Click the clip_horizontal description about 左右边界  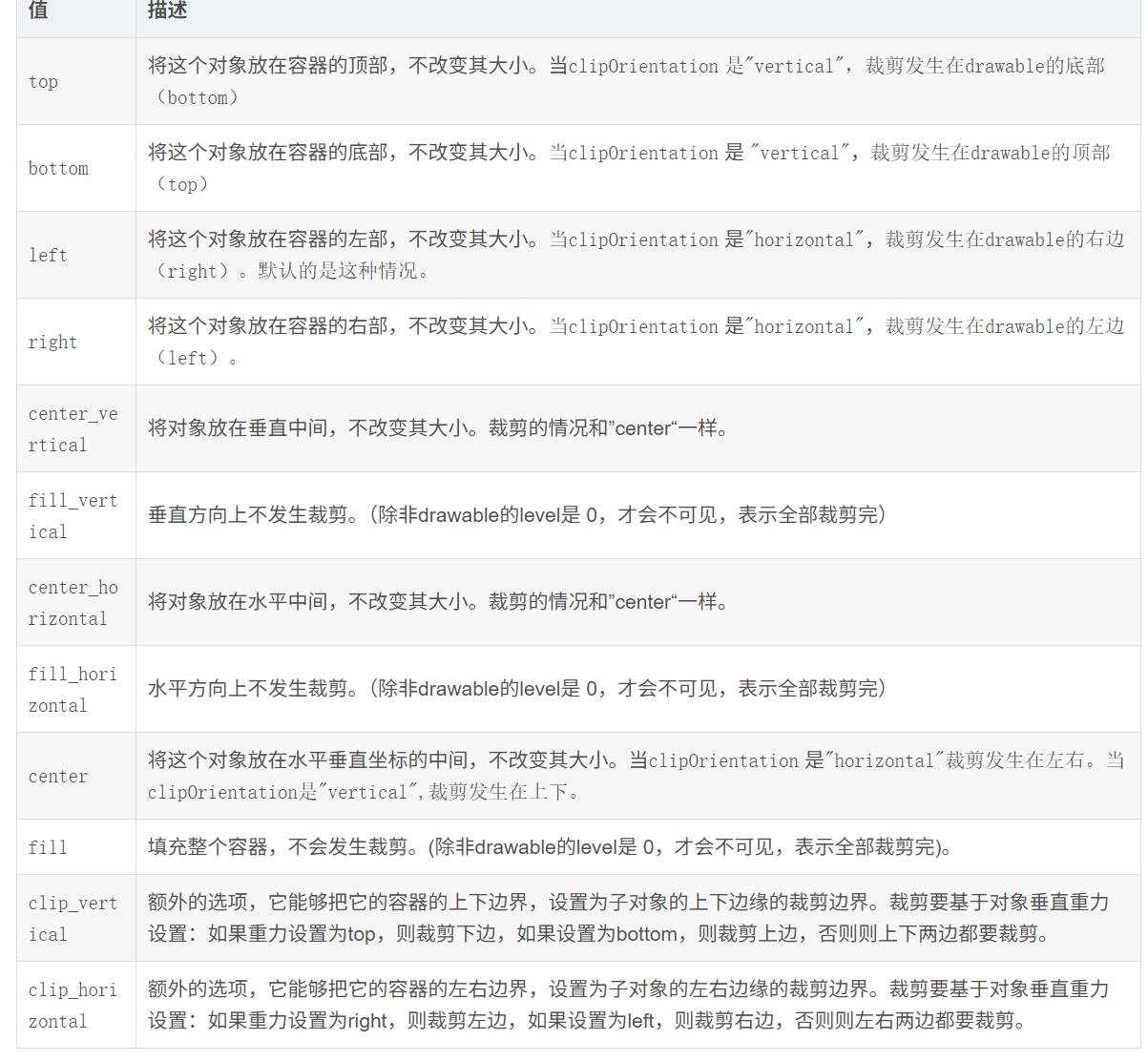coord(628,1005)
